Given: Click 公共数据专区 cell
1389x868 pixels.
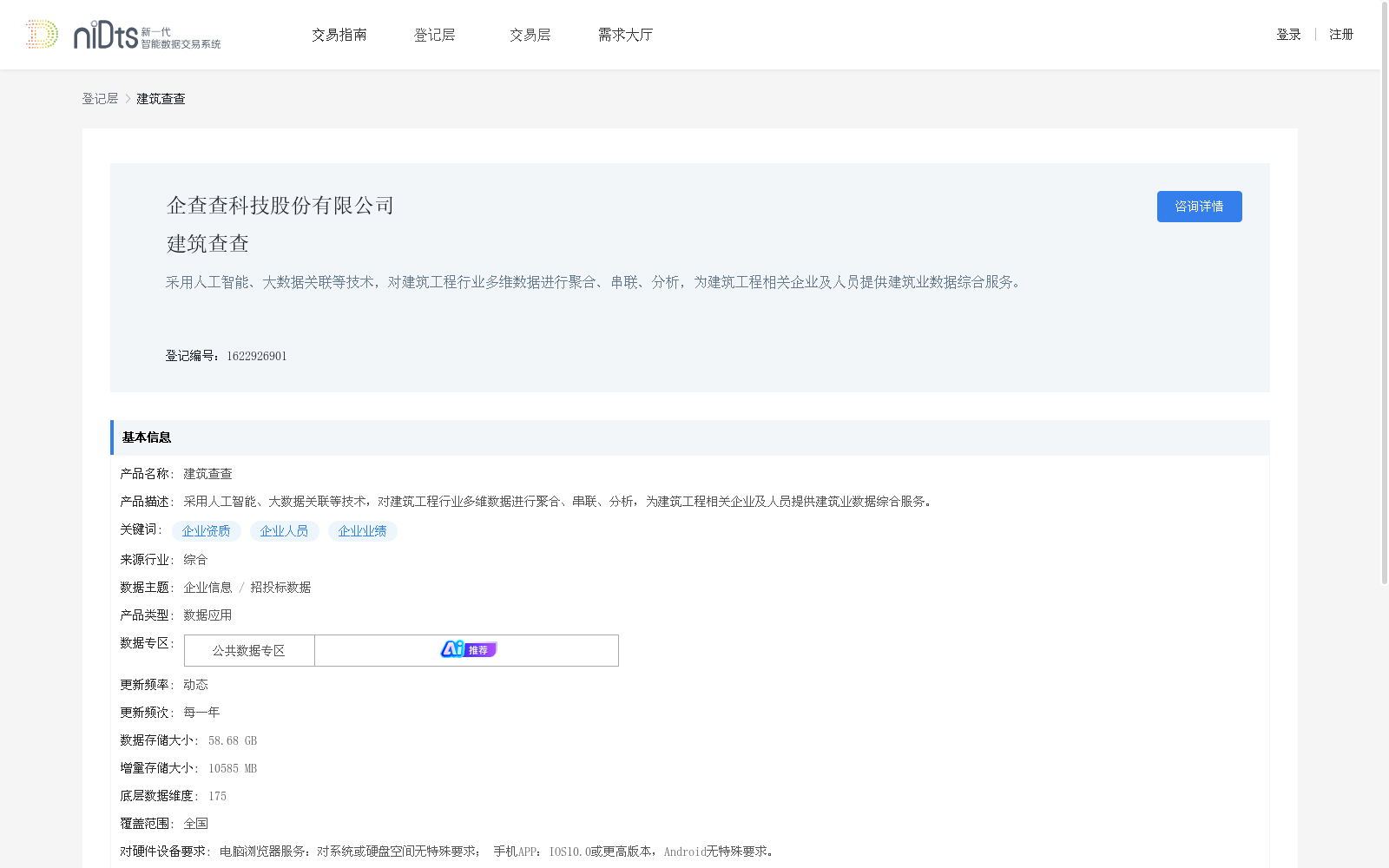Looking at the screenshot, I should point(249,650).
